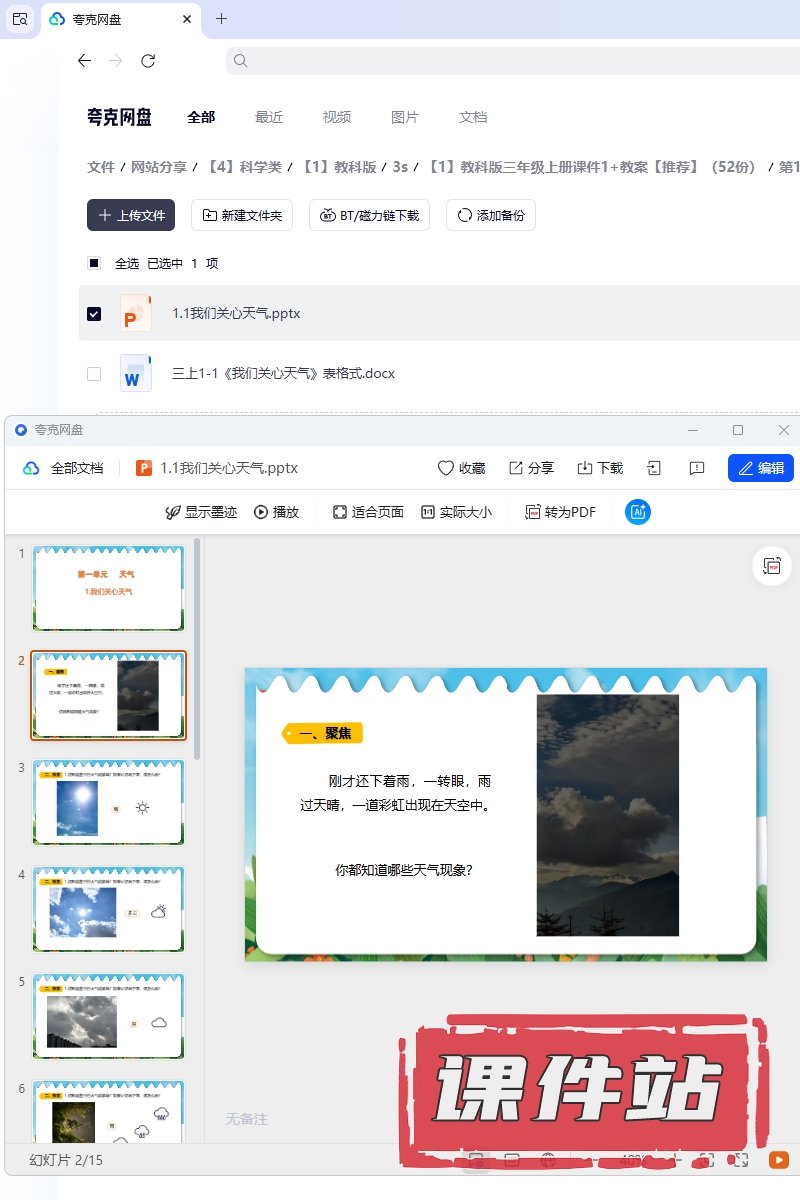
Task: Open a new browser tab with plus icon
Action: (x=222, y=19)
